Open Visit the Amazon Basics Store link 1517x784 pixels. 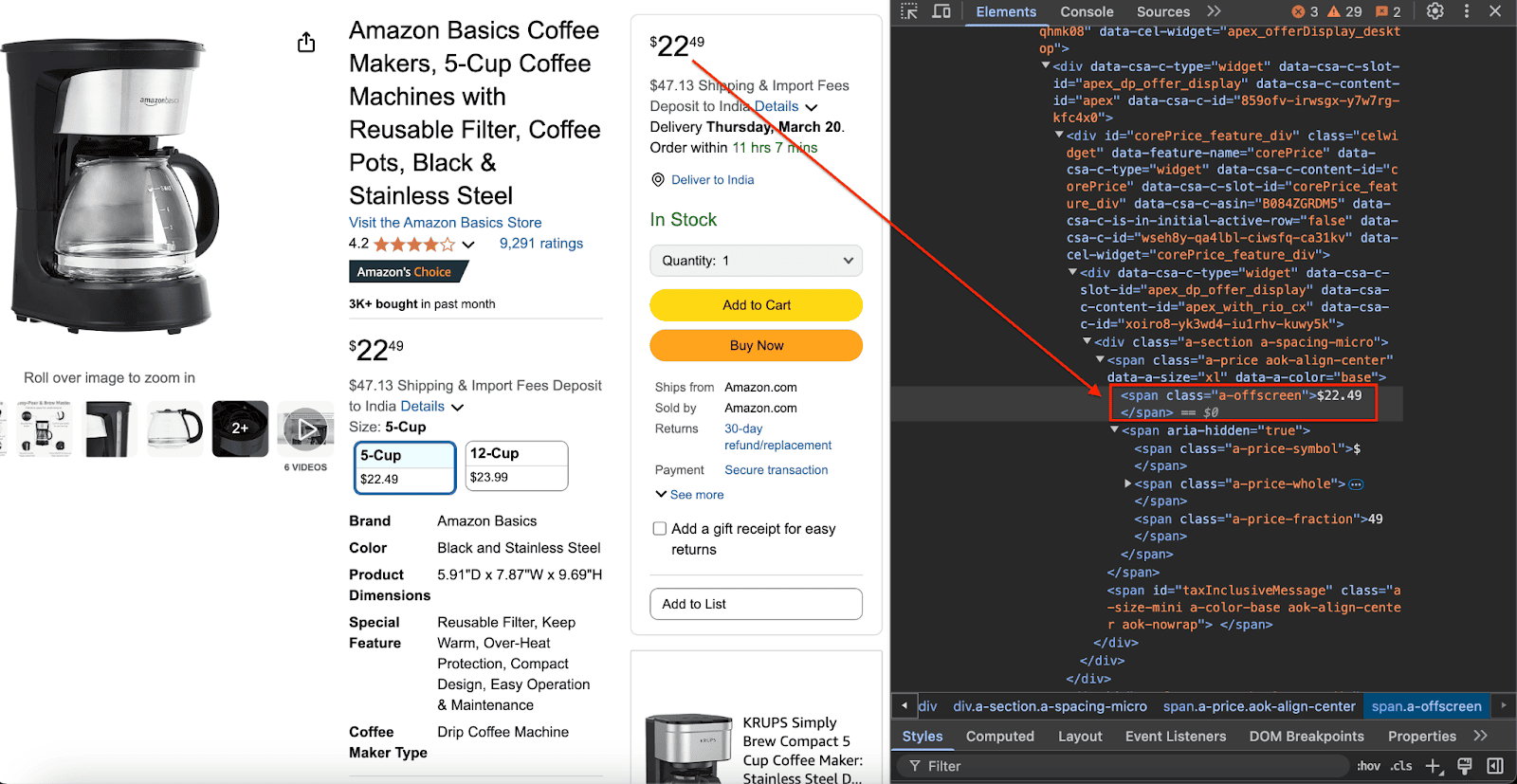click(x=446, y=223)
